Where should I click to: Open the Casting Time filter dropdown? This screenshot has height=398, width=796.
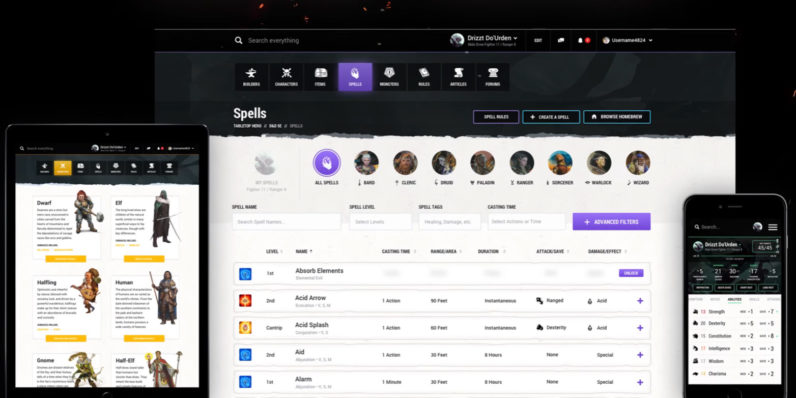[526, 222]
